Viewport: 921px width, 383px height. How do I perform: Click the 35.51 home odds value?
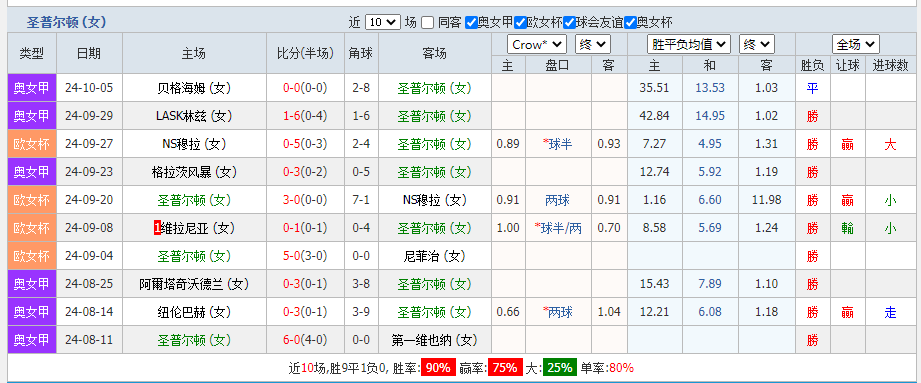click(x=654, y=88)
